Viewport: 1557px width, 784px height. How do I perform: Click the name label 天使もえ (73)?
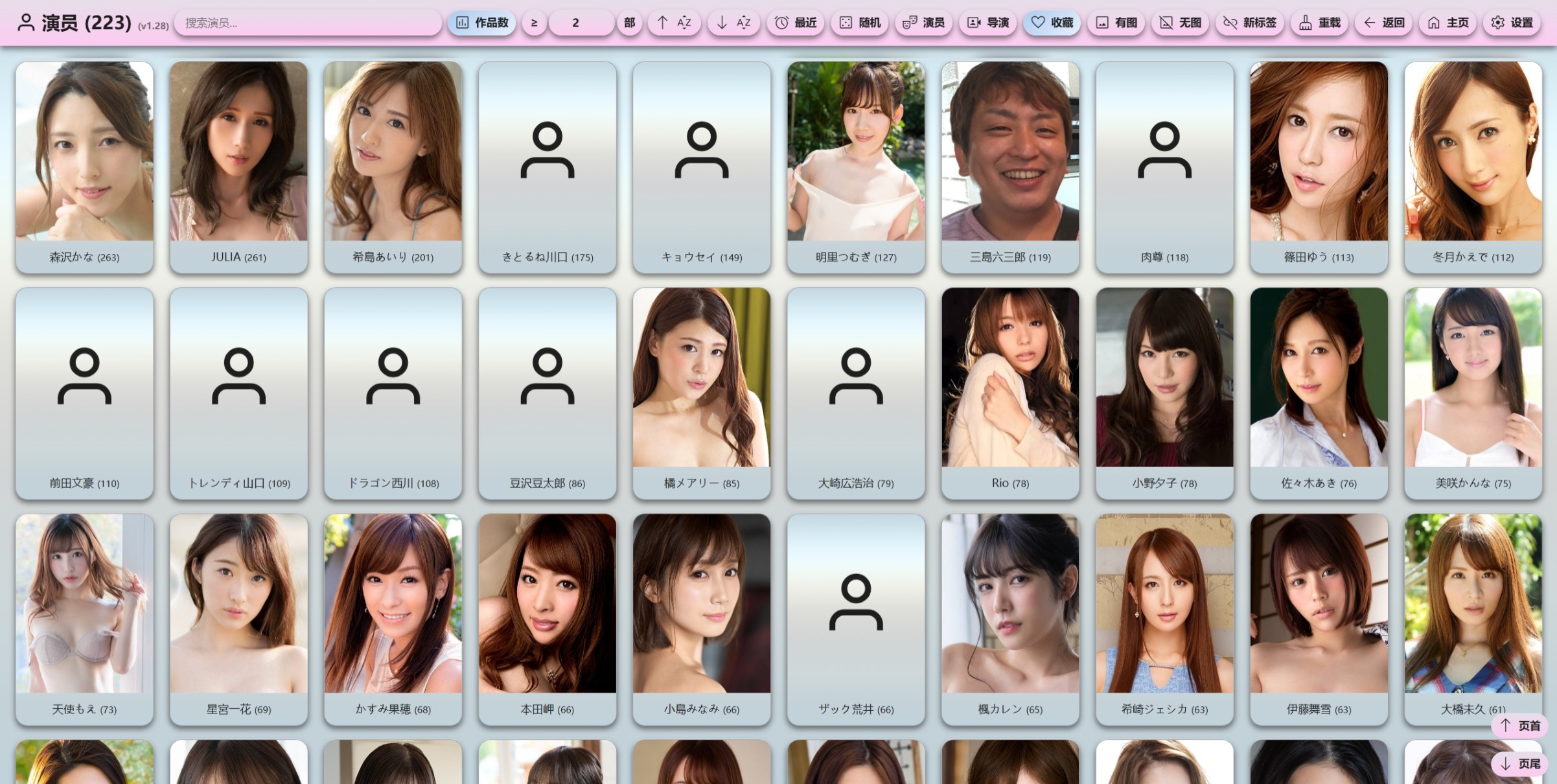pos(85,709)
